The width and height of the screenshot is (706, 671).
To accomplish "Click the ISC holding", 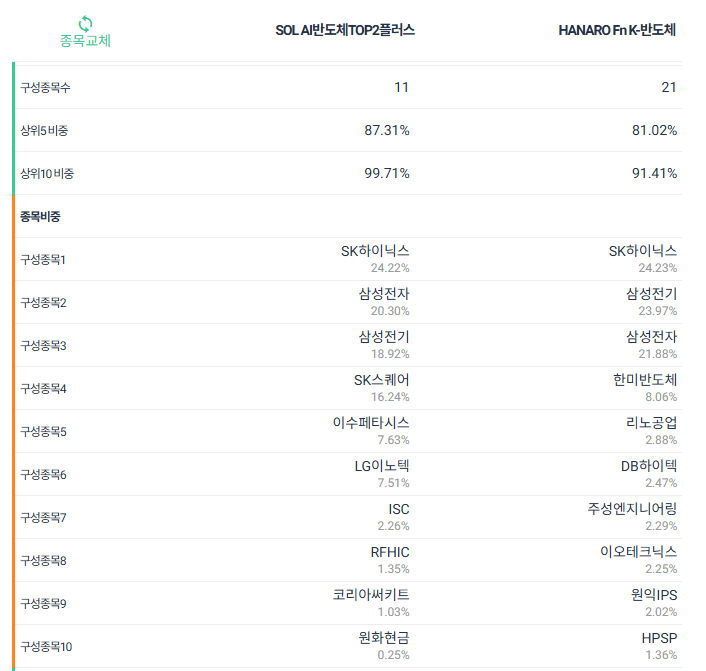I will 399,509.
